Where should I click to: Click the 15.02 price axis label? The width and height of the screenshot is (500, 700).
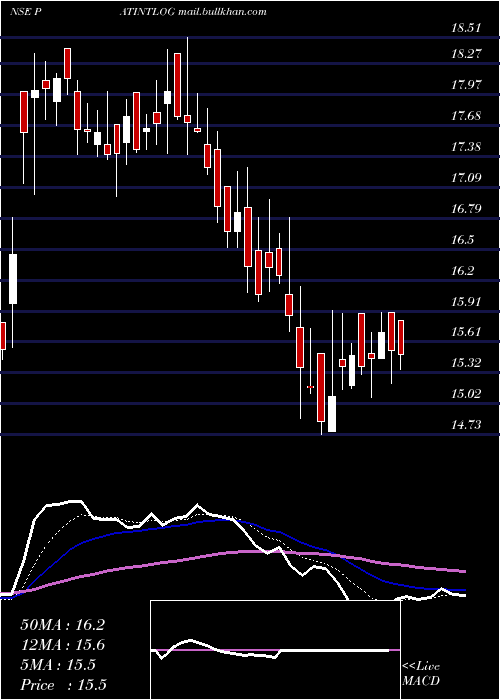[x=466, y=394]
